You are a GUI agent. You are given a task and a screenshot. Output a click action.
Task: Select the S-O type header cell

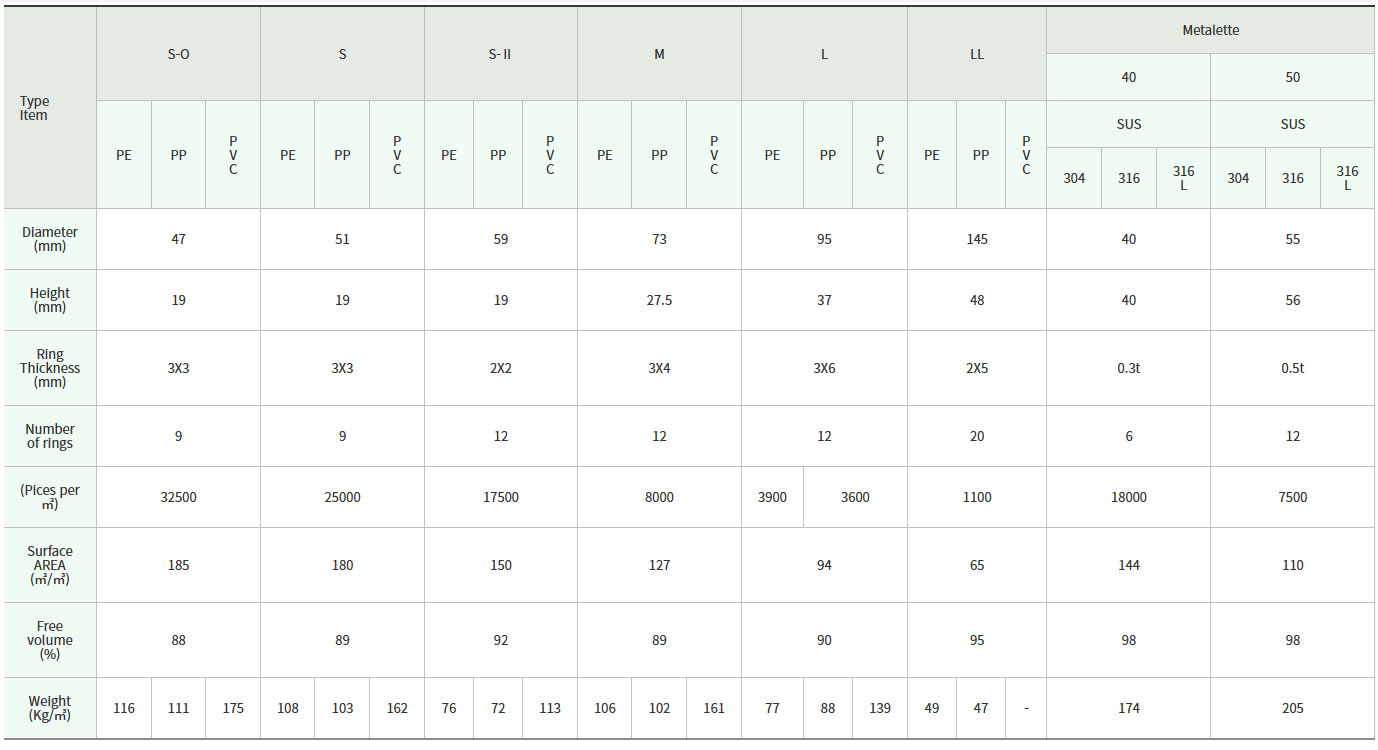point(178,54)
